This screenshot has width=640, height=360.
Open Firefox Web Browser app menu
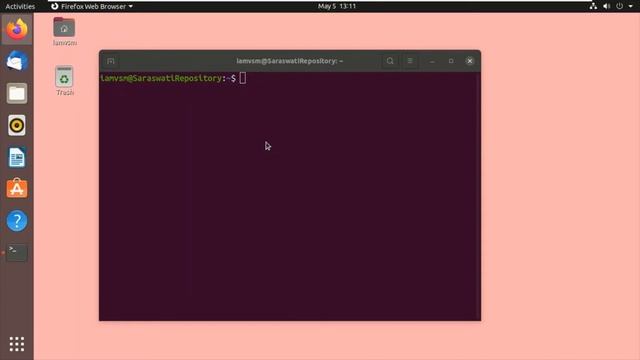(x=92, y=6)
